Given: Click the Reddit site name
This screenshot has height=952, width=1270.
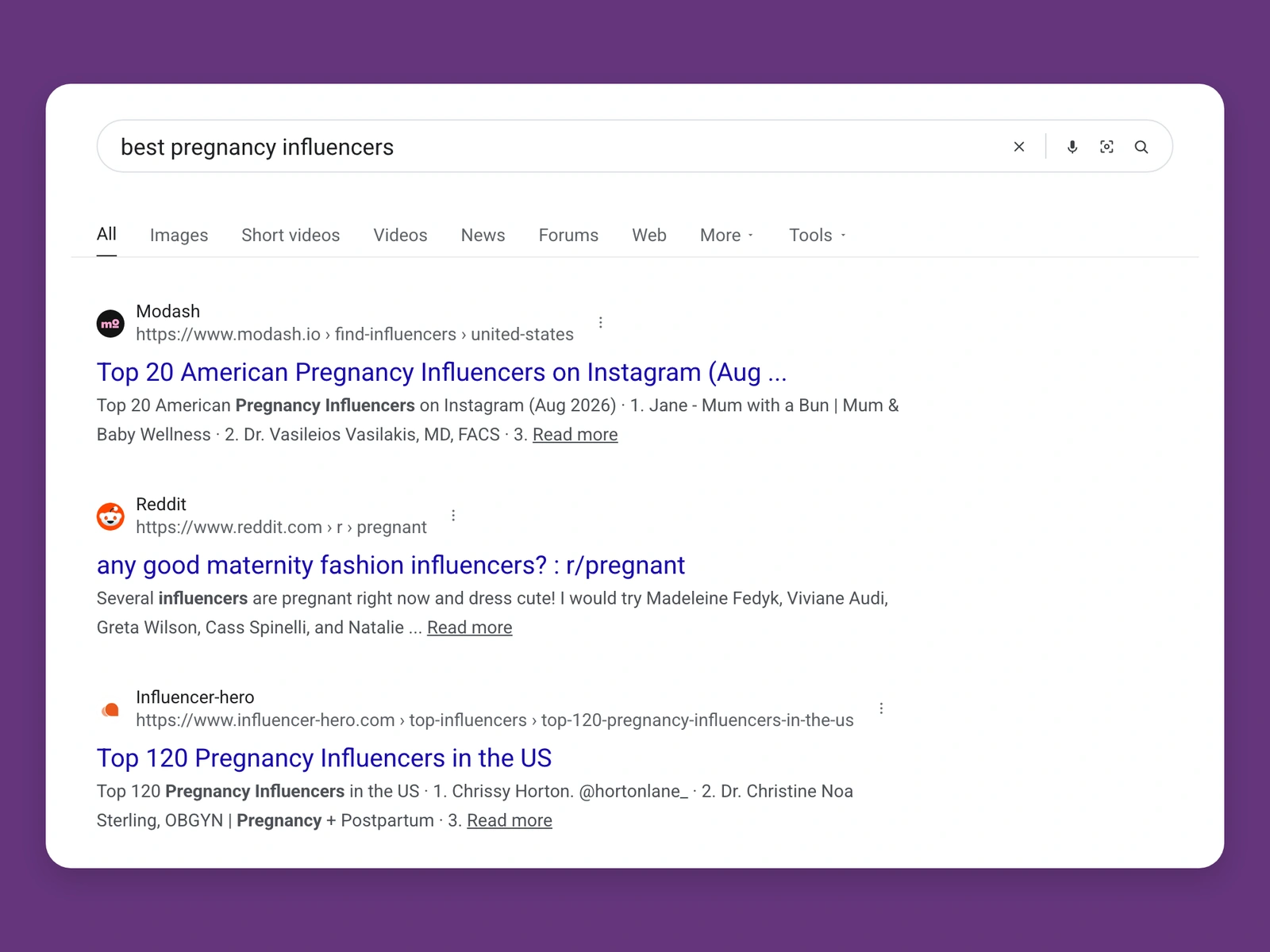Looking at the screenshot, I should tap(161, 504).
